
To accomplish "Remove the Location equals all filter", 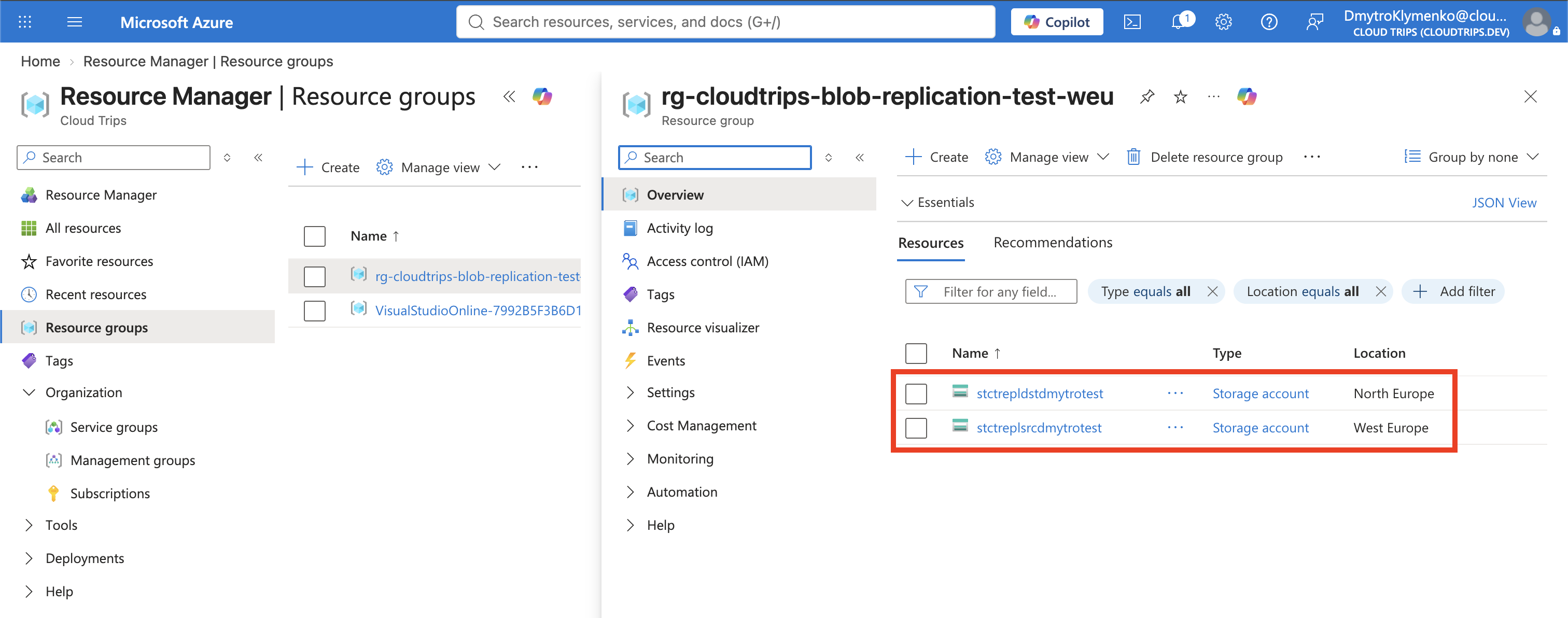I will coord(1380,291).
